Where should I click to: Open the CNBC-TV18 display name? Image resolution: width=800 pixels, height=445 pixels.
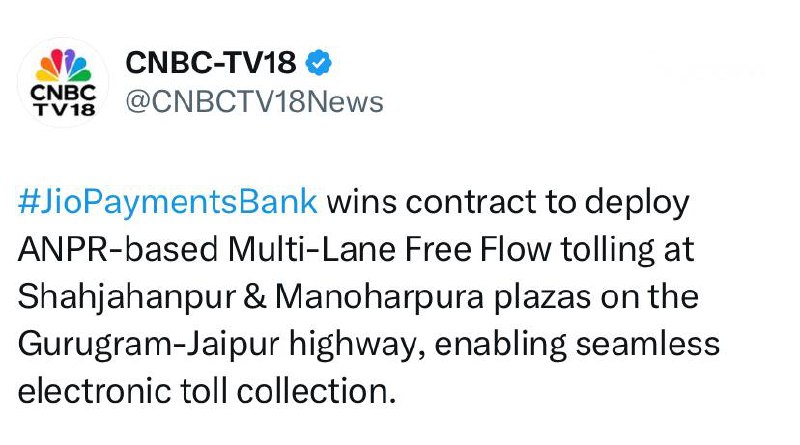(x=211, y=63)
